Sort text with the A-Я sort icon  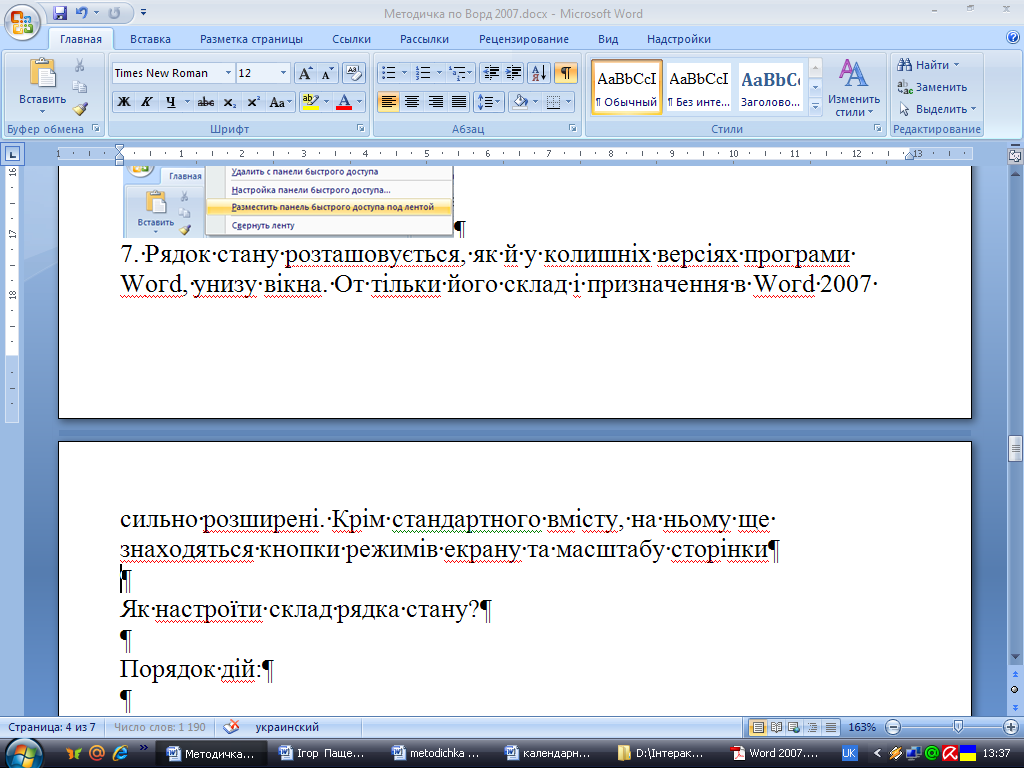point(539,72)
